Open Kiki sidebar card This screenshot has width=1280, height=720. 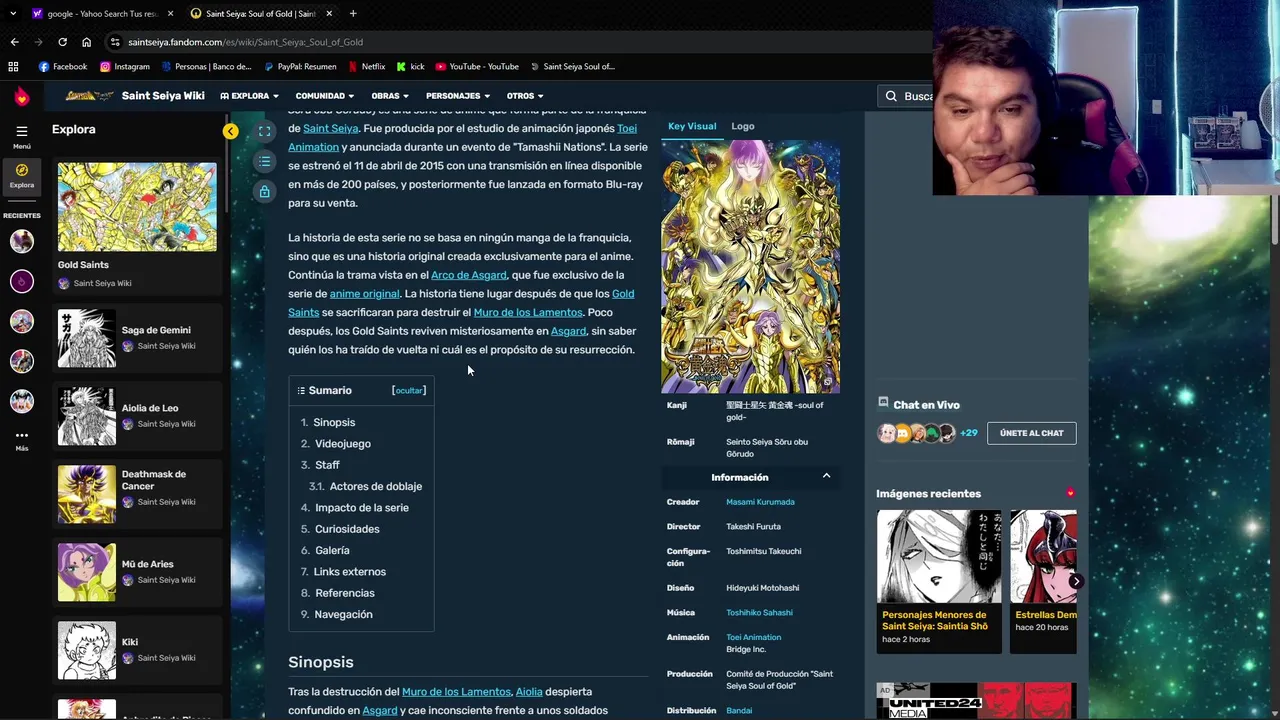137,650
